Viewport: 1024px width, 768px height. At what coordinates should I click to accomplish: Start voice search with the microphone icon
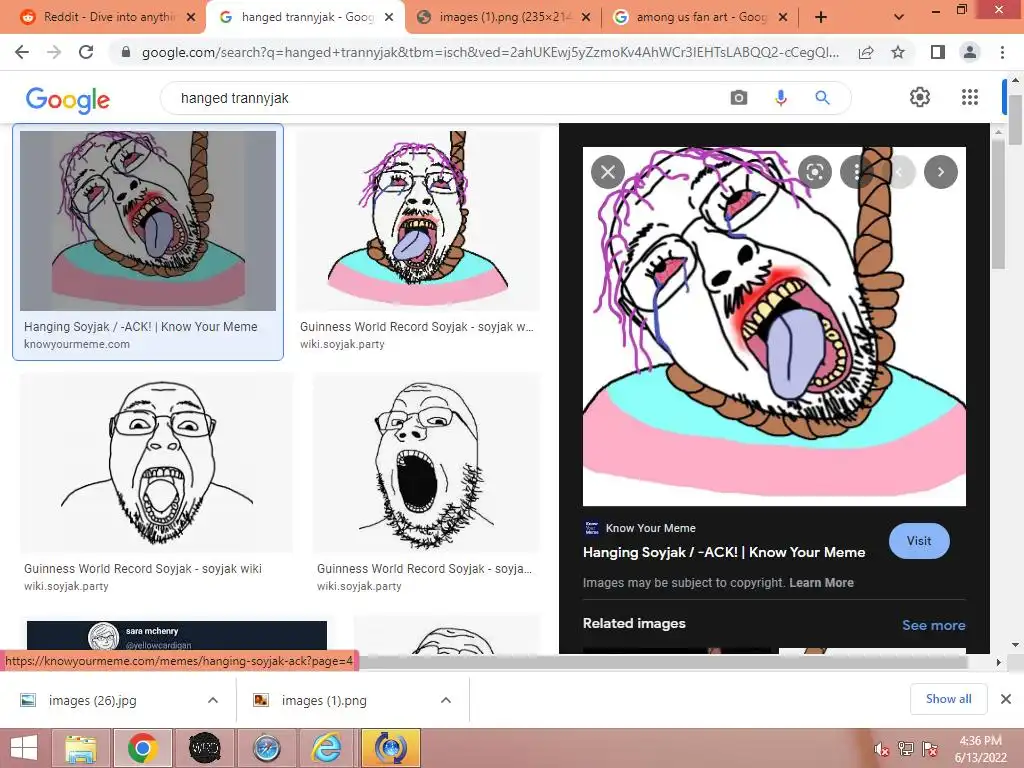pyautogui.click(x=780, y=98)
